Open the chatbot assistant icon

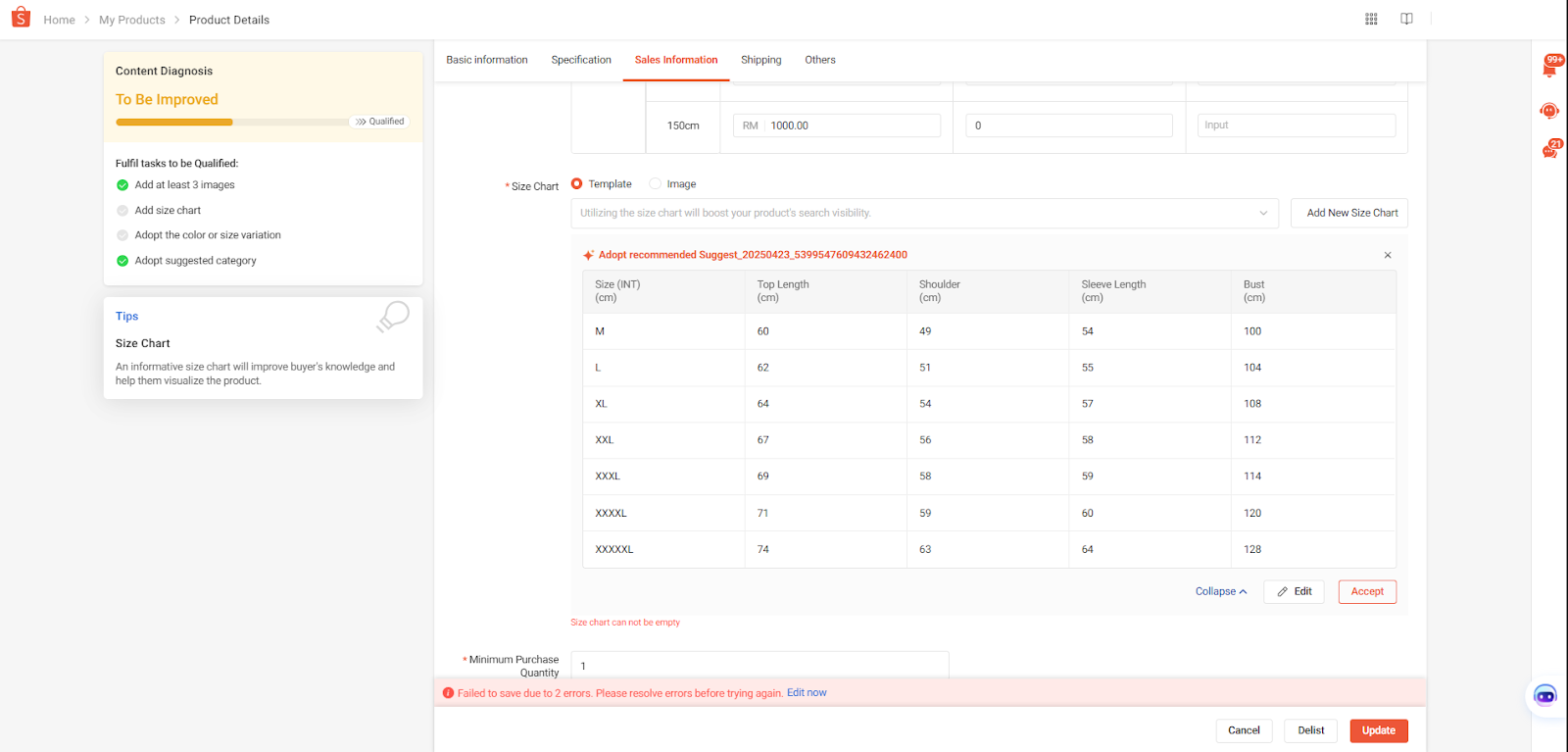[x=1544, y=696]
